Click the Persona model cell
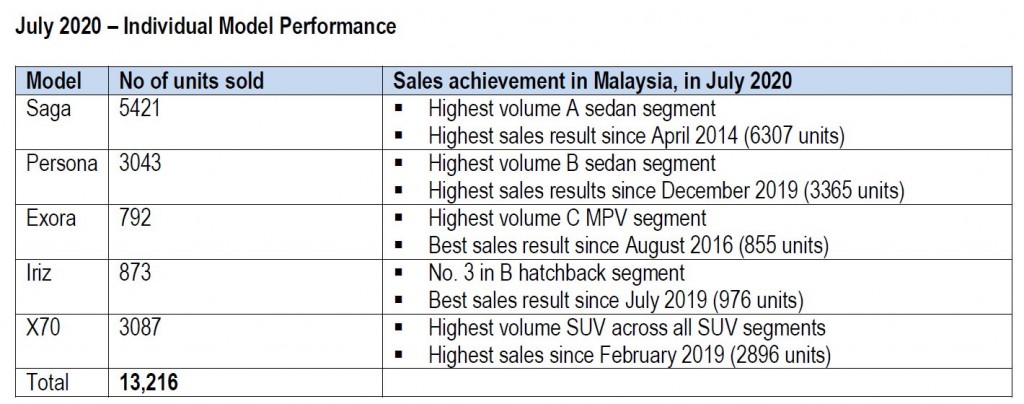1024x404 pixels. point(62,177)
